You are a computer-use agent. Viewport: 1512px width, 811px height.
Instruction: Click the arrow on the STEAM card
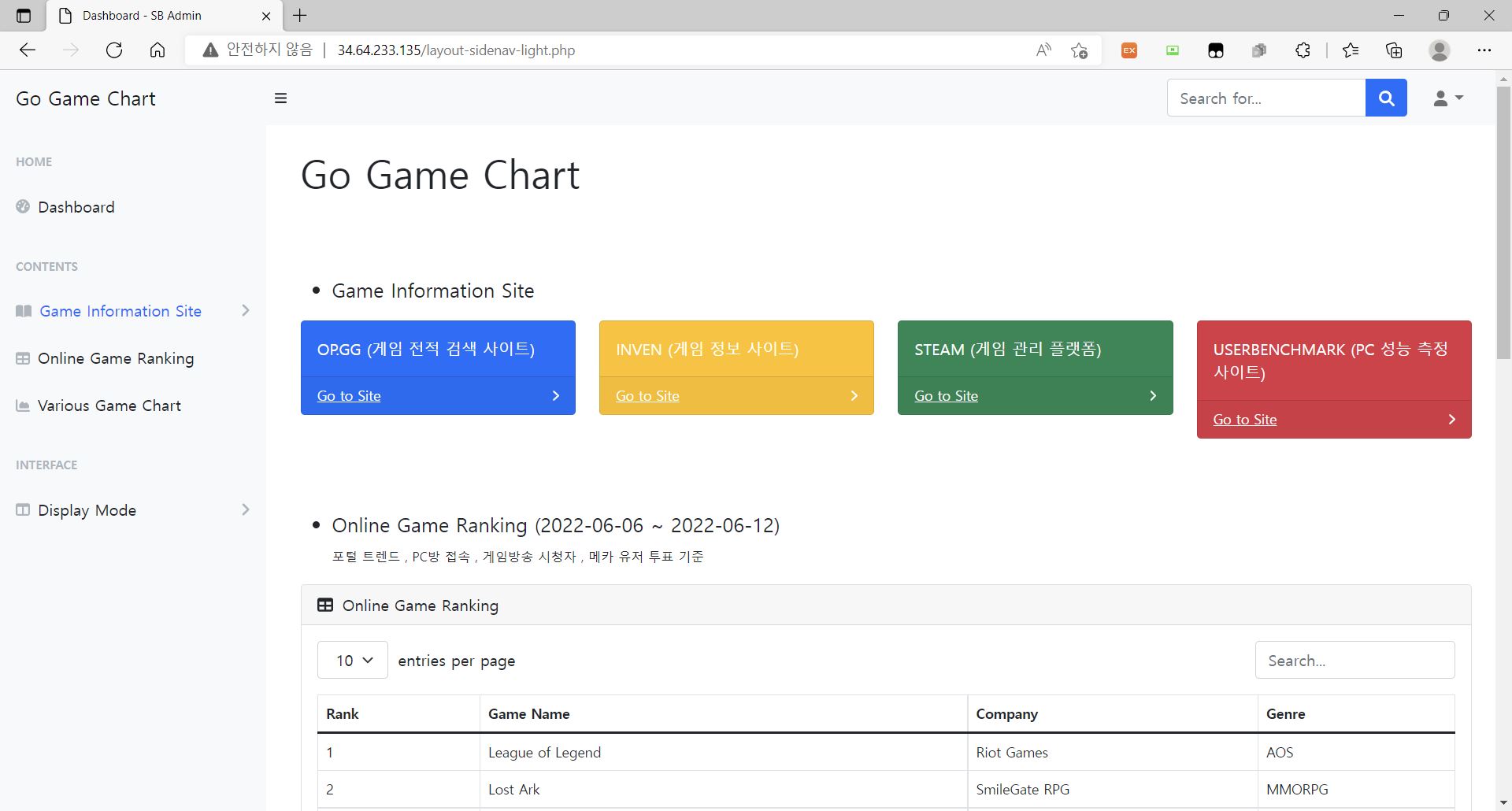(1153, 395)
